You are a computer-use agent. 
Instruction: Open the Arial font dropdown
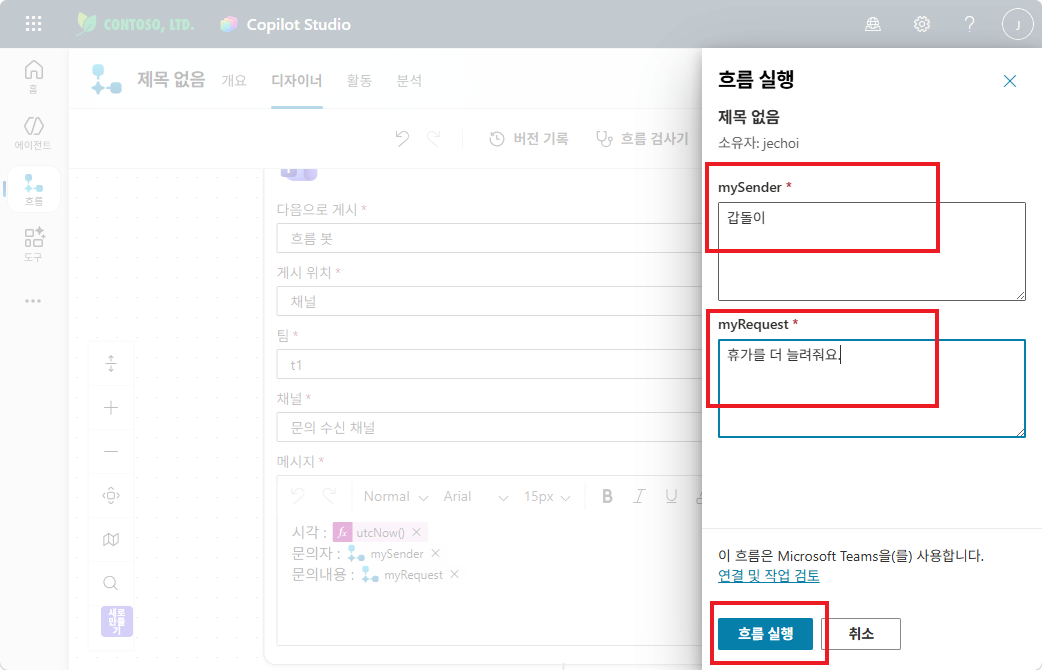pos(476,497)
